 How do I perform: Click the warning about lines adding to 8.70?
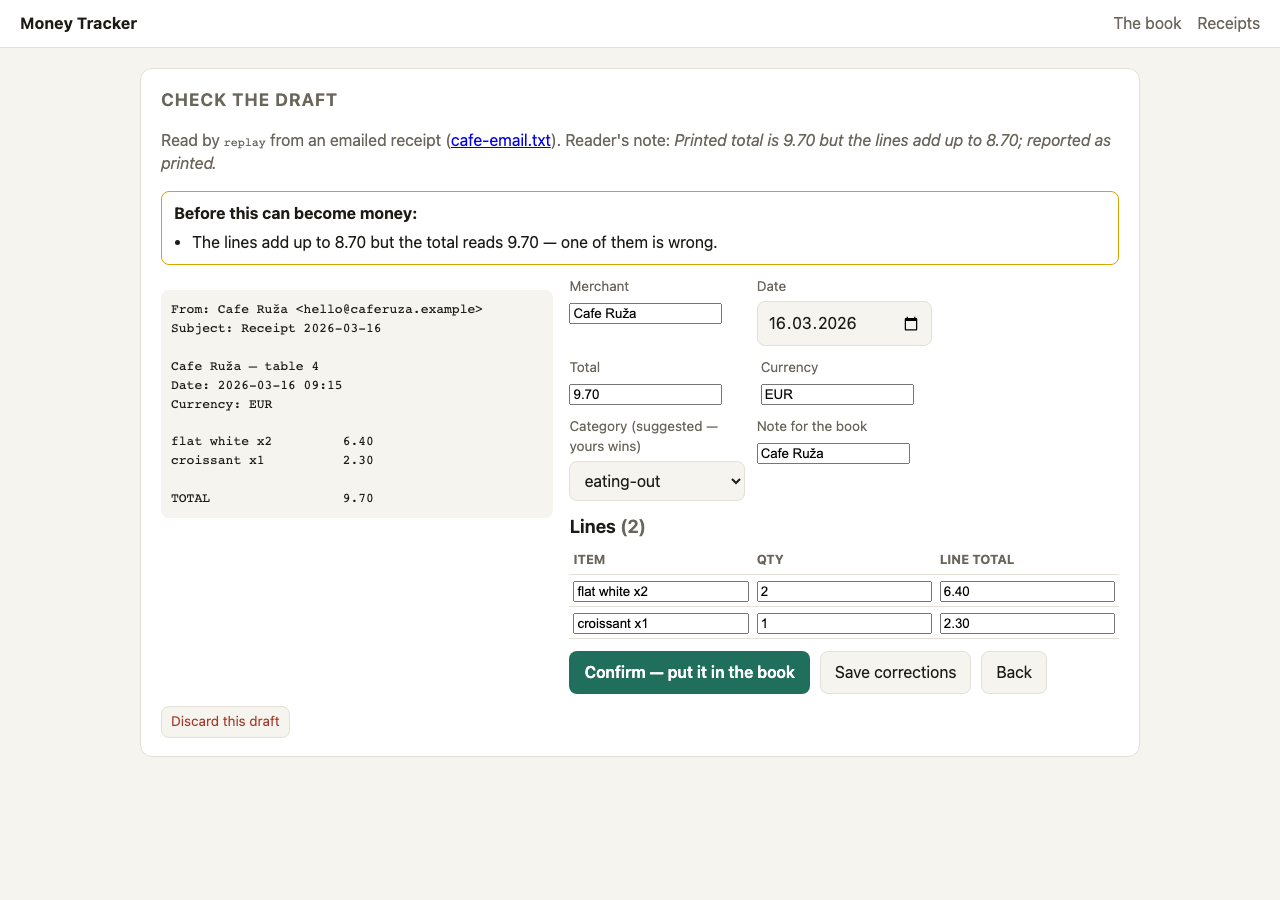tap(454, 242)
